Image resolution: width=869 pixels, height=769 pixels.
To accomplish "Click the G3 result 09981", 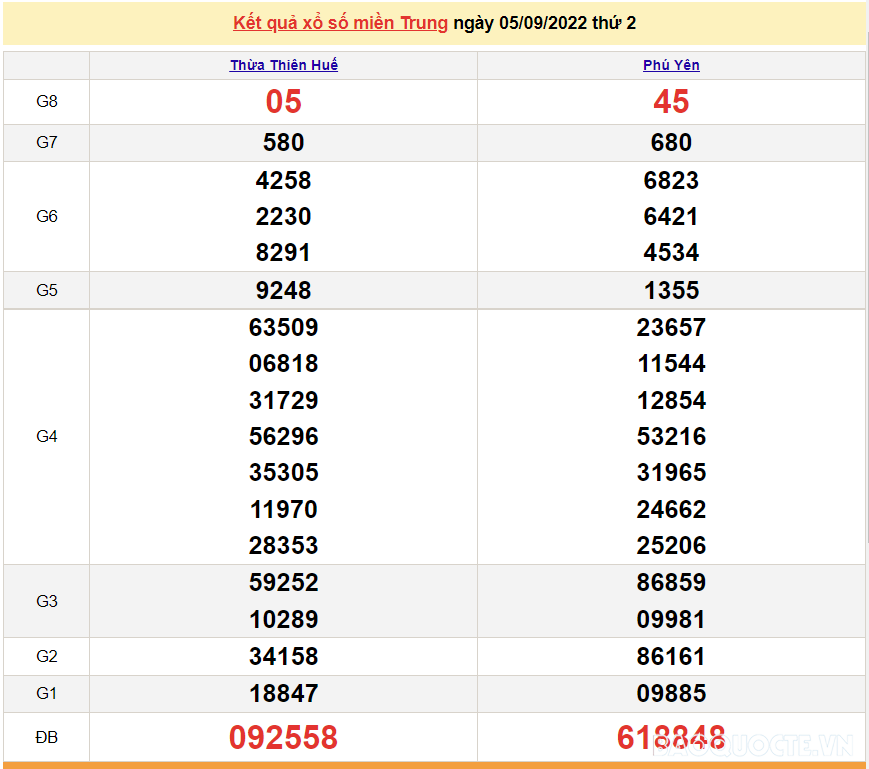I will [671, 618].
